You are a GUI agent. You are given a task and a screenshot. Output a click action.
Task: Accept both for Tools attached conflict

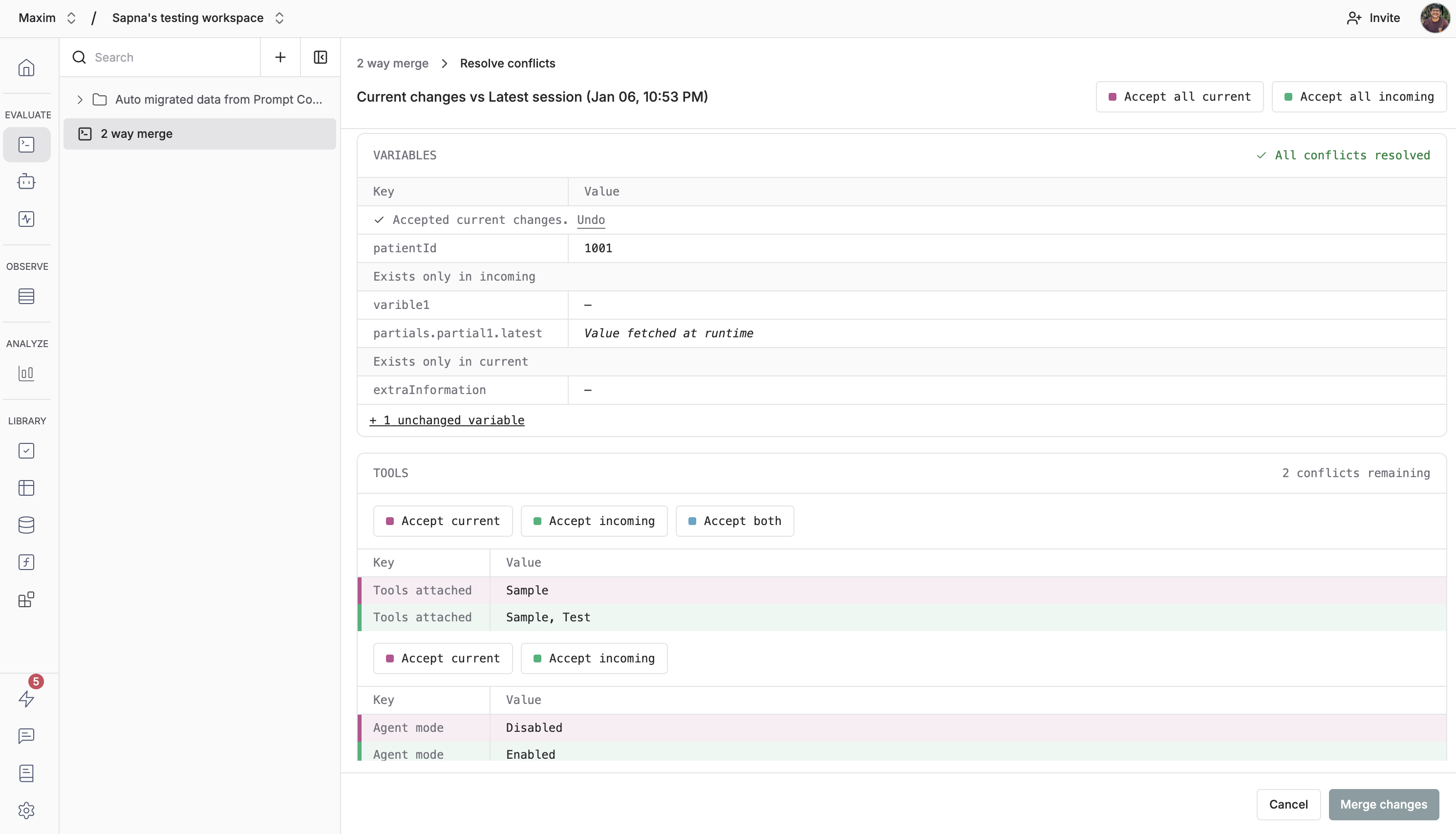[734, 521]
